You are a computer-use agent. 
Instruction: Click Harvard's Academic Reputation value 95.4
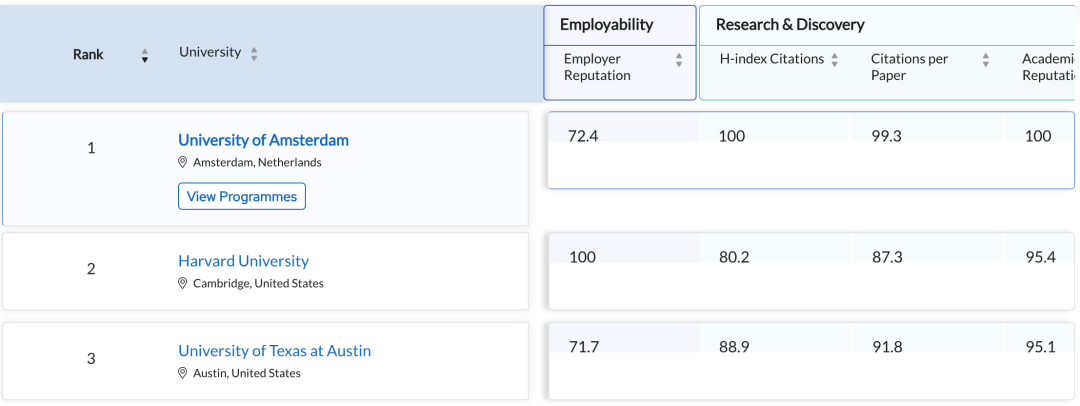pyautogui.click(x=1040, y=257)
